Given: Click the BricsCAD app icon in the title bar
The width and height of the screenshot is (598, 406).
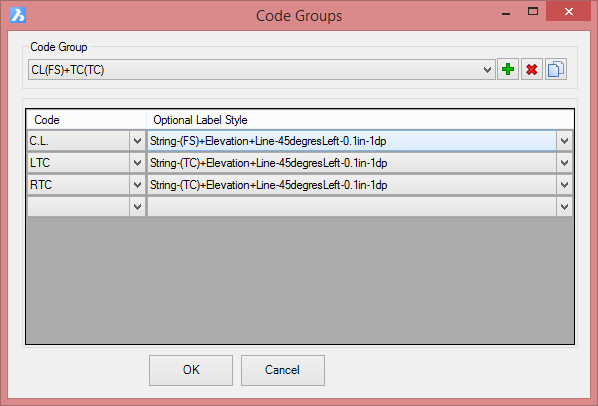Looking at the screenshot, I should point(18,15).
